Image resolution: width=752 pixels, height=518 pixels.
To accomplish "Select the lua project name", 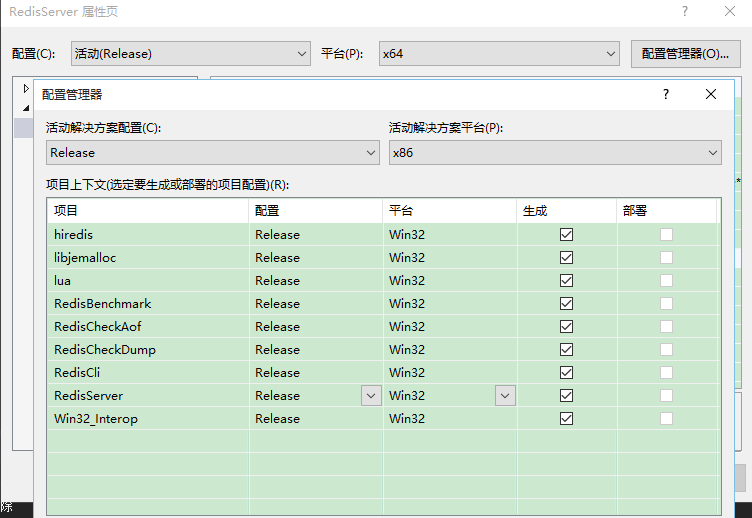I will (x=62, y=281).
